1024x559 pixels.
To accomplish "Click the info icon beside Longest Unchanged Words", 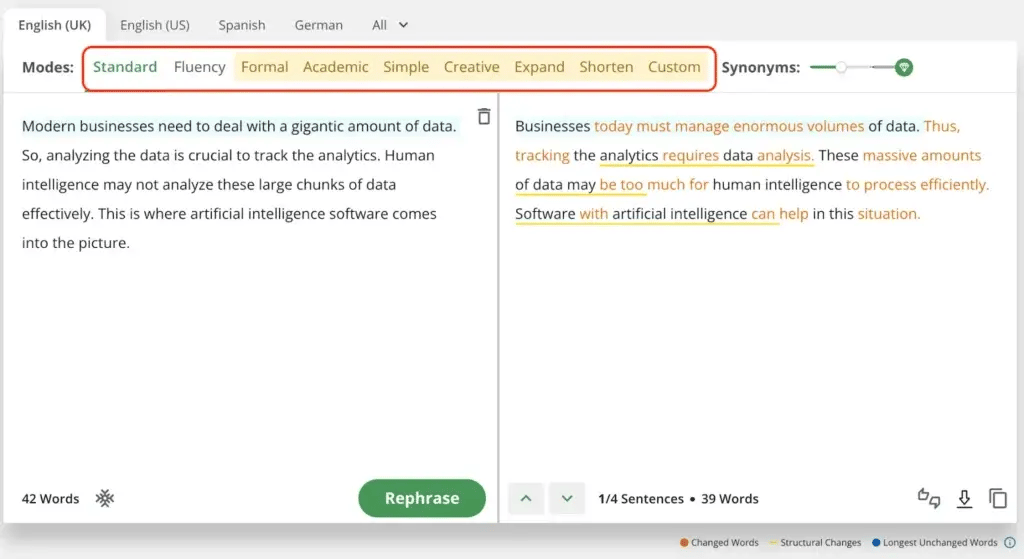I will 1010,543.
